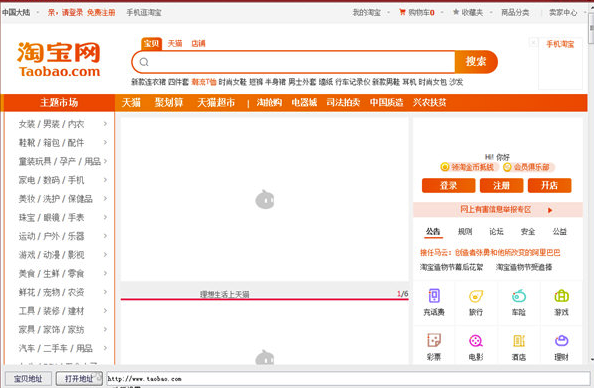Screen dimensions: 594x388
Task: Click the orange 搜索 search button
Action: pos(476,62)
